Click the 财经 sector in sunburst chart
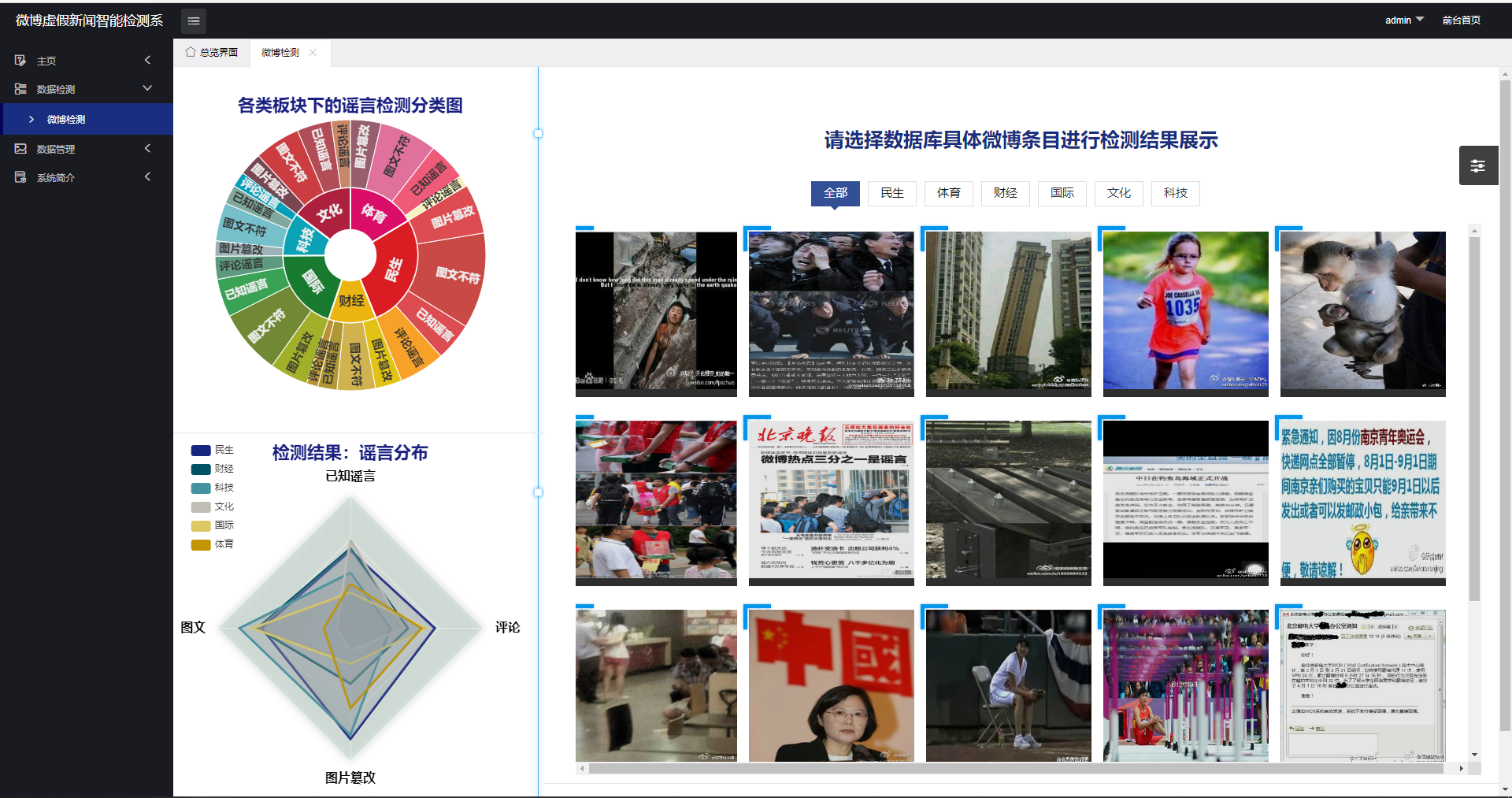This screenshot has height=798, width=1512. click(351, 301)
